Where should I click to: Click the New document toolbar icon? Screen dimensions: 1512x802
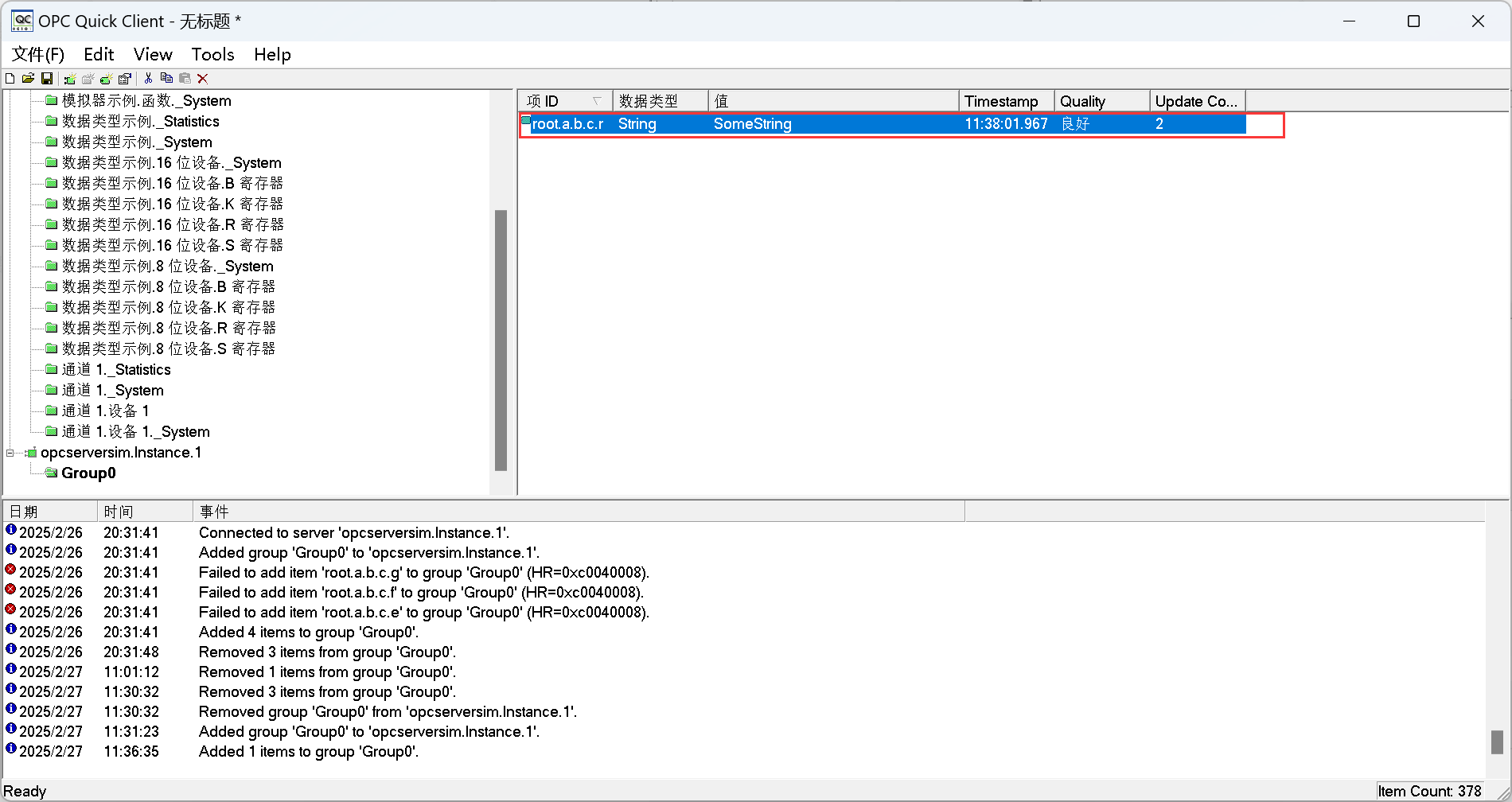click(x=10, y=78)
